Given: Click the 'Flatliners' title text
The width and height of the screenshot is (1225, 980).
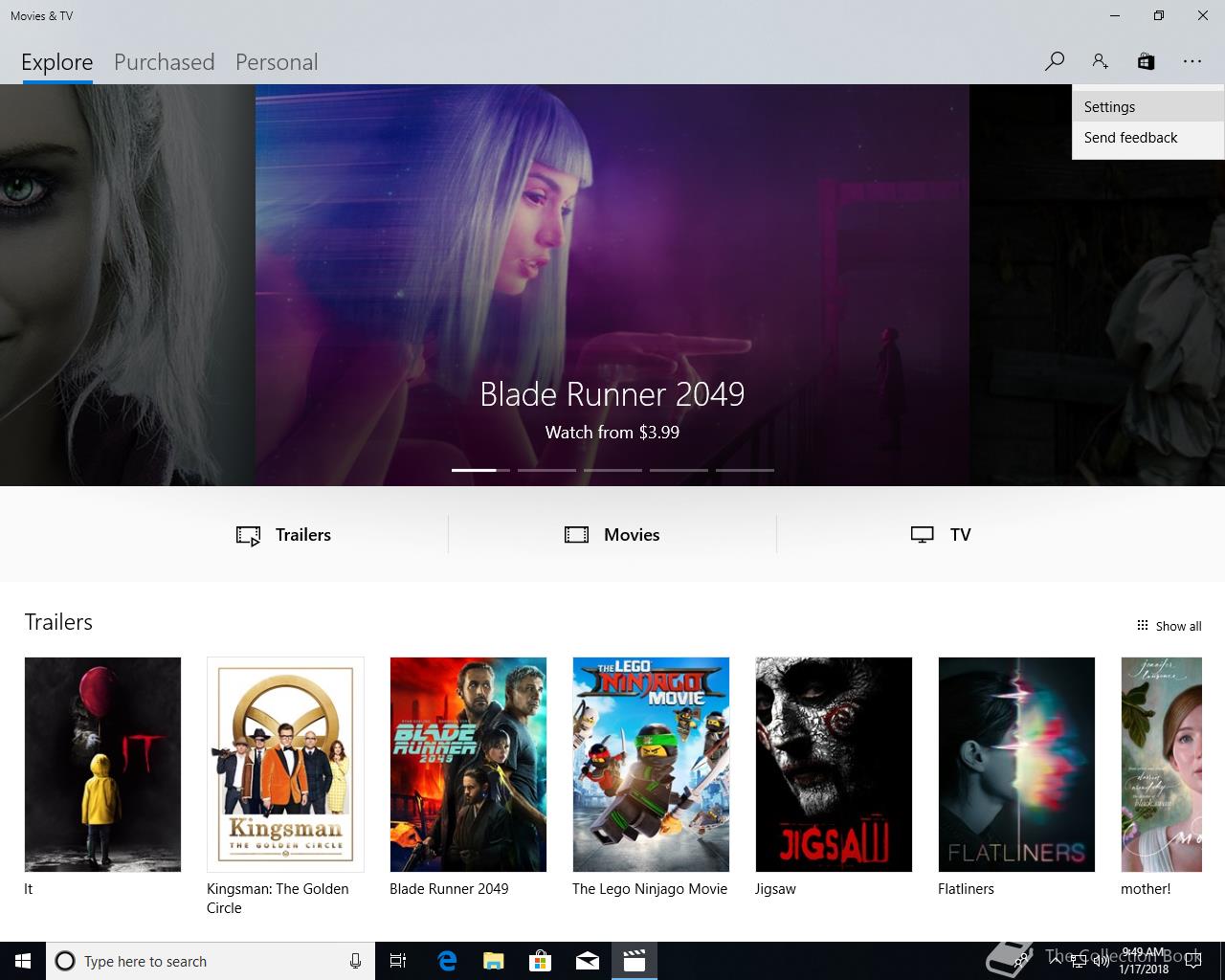Looking at the screenshot, I should pos(966,889).
